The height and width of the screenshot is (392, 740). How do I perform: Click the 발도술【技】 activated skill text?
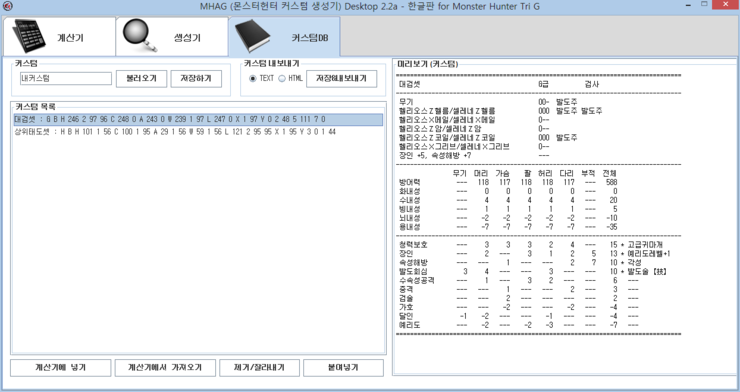pos(647,271)
